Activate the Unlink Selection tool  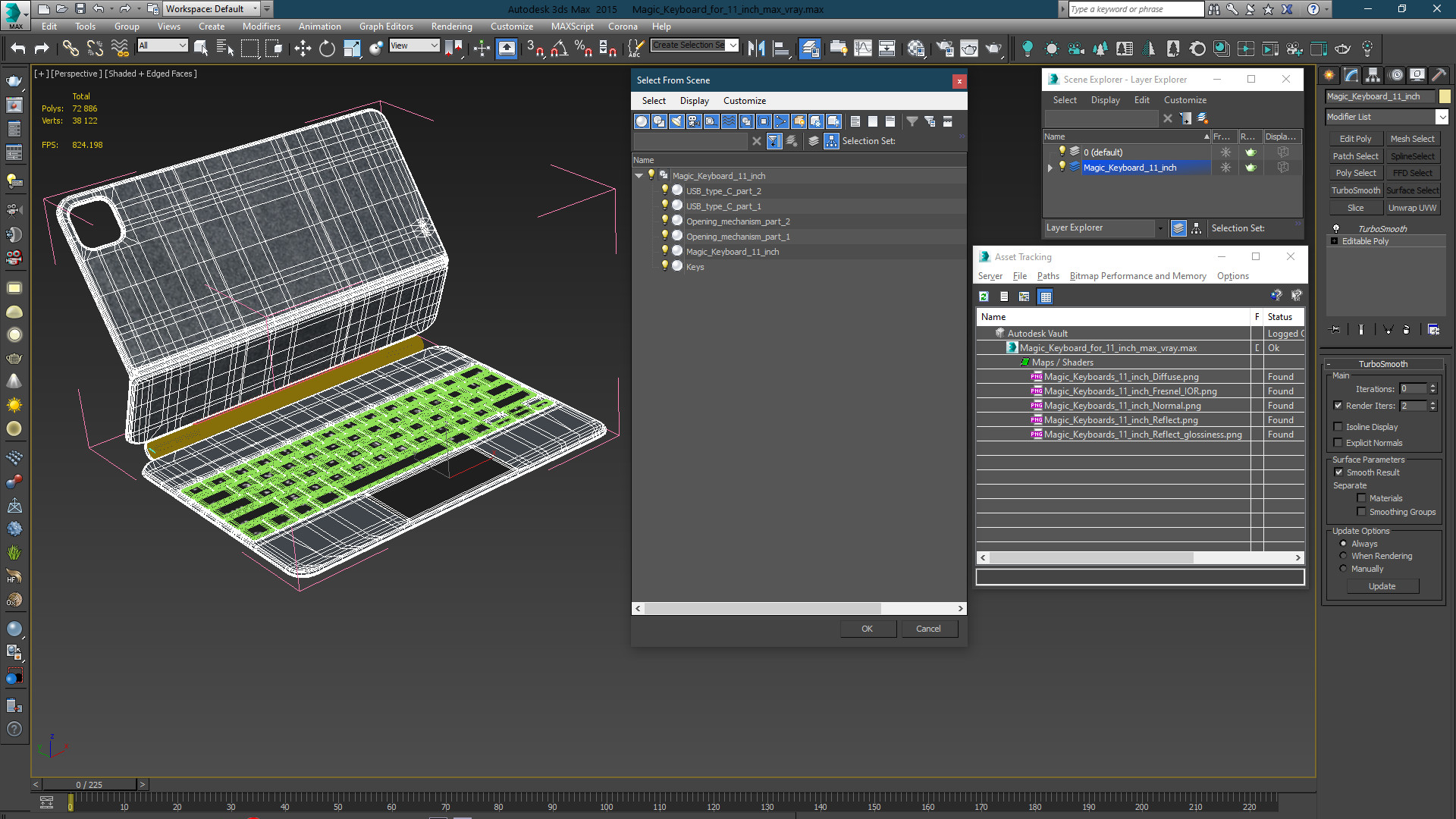tap(95, 49)
